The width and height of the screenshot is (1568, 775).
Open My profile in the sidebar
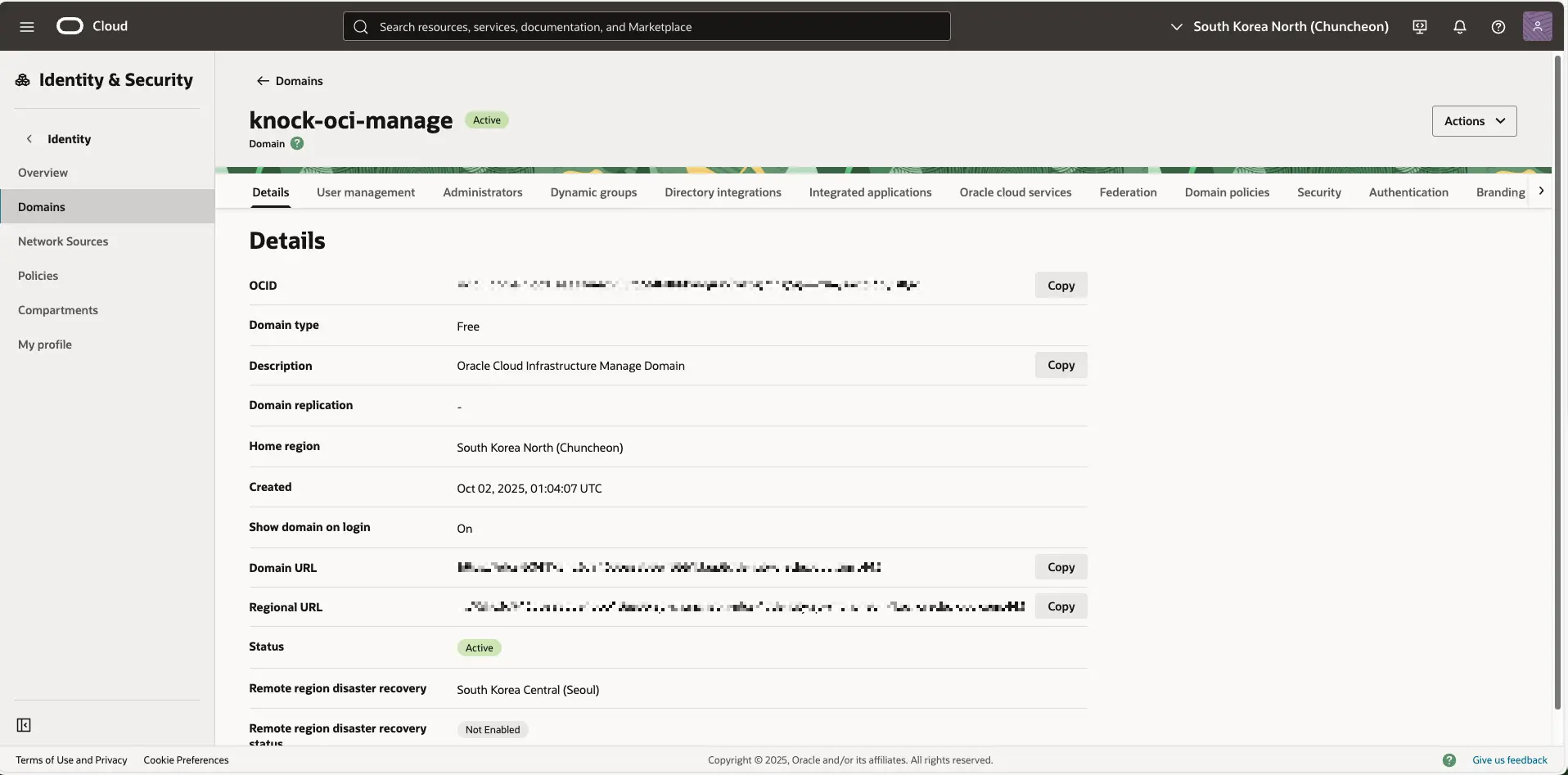click(x=107, y=345)
